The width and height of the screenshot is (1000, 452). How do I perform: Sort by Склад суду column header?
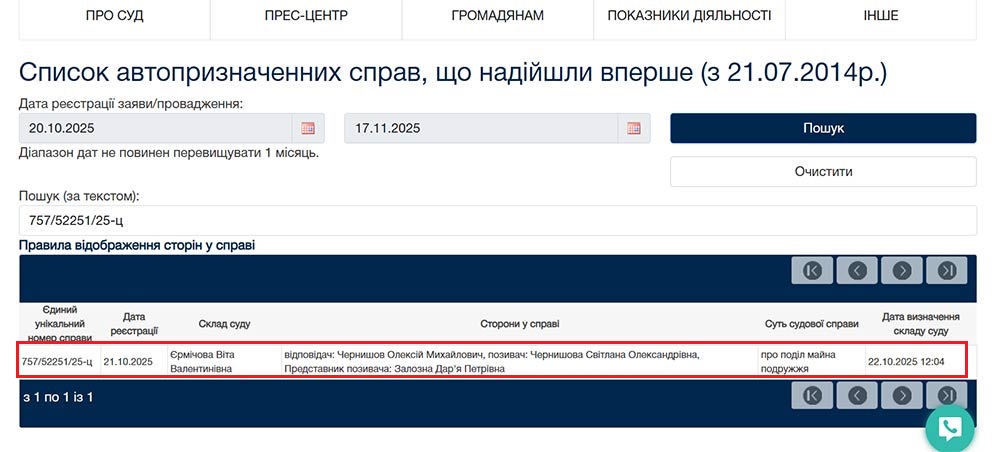[224, 324]
